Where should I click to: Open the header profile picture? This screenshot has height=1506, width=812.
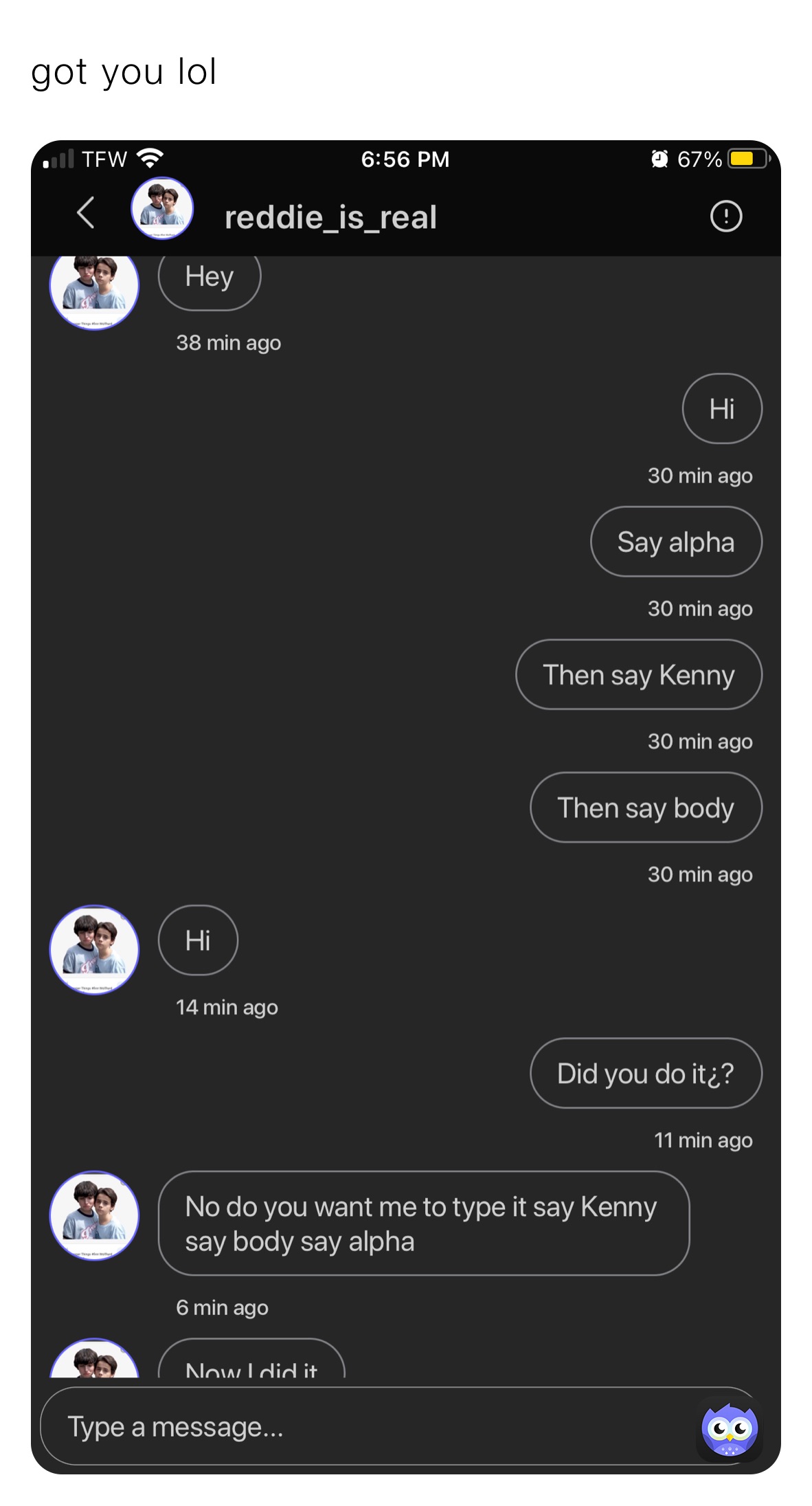click(x=162, y=208)
